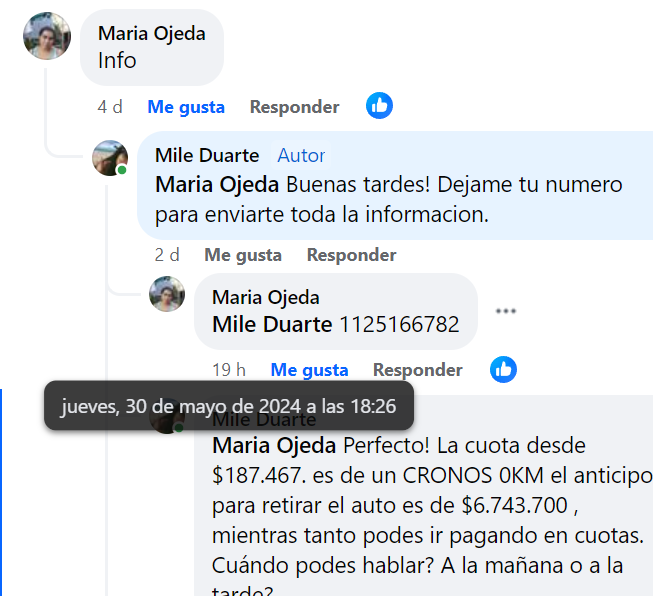Open Maria Ojeda's profile from Info comment name

(152, 33)
